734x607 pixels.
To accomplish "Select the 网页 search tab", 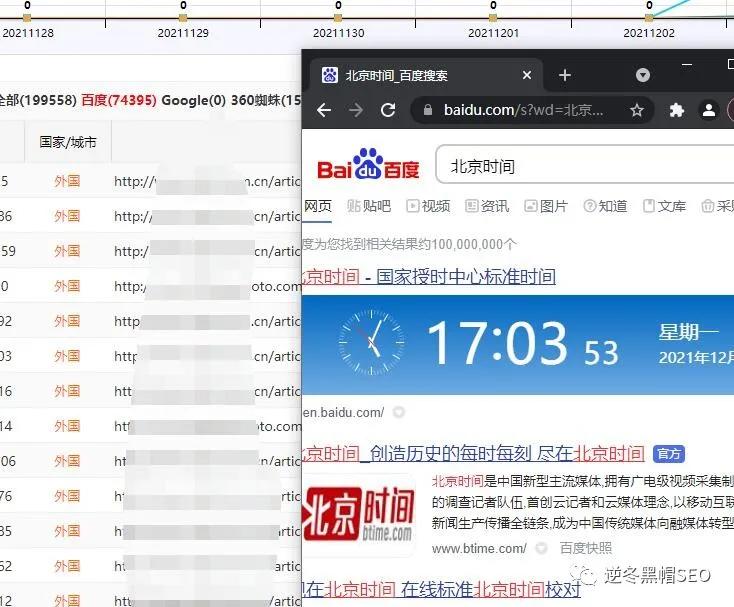I will (318, 206).
